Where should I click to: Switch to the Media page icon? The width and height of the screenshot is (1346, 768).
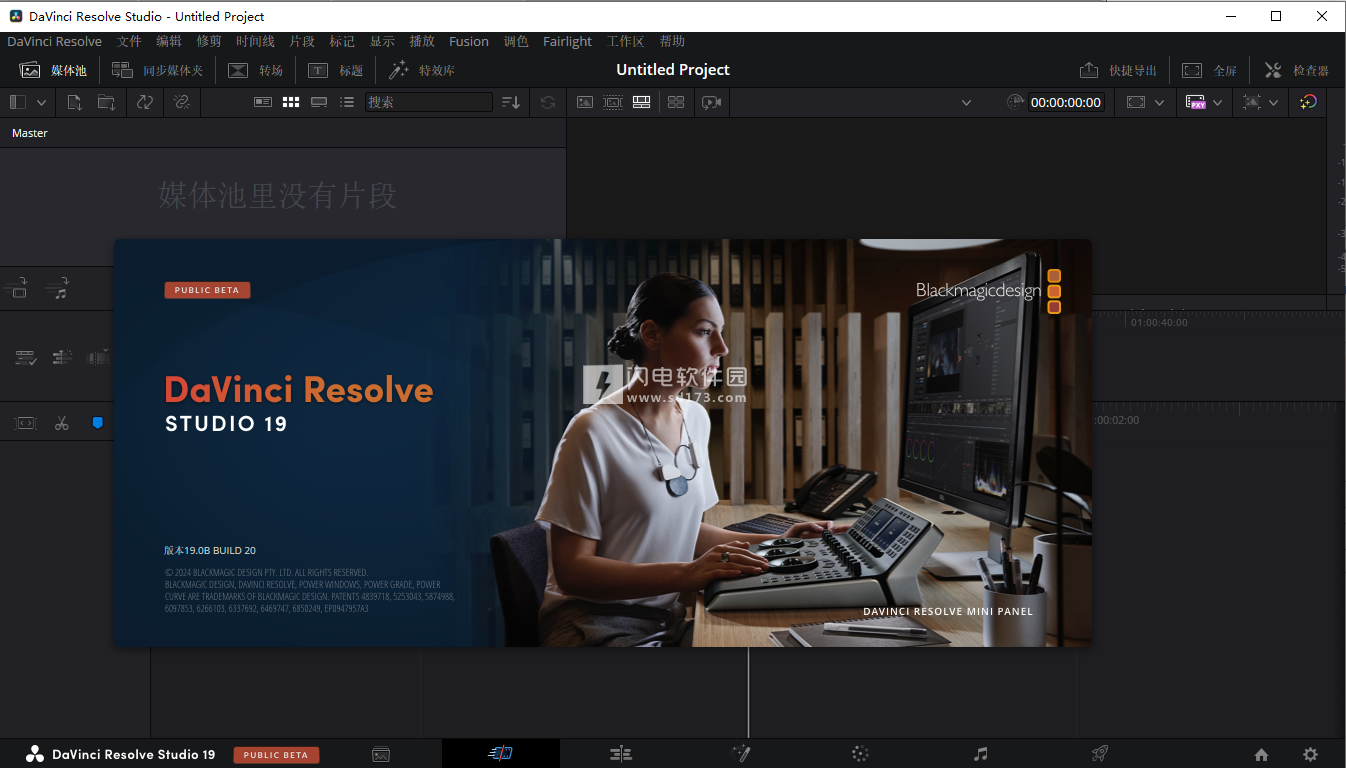point(381,754)
